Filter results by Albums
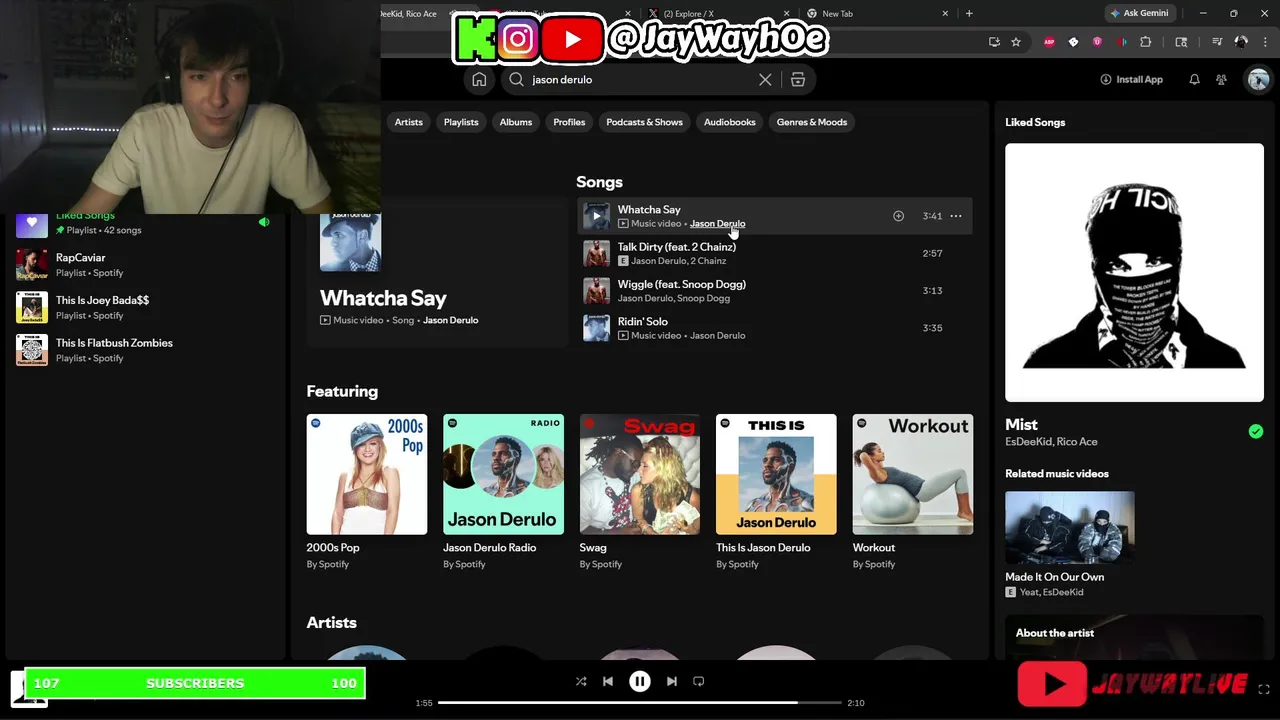Screen dimensions: 1280x720 [516, 122]
